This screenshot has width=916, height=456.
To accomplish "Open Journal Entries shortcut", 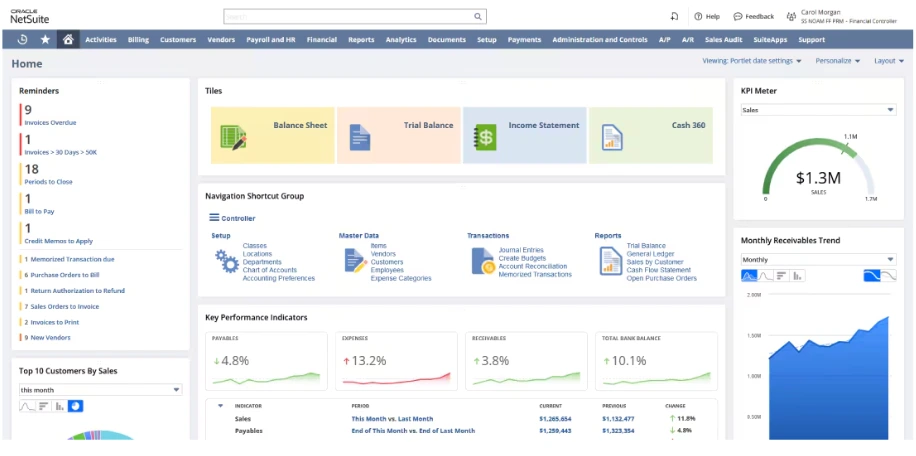I will coord(521,250).
